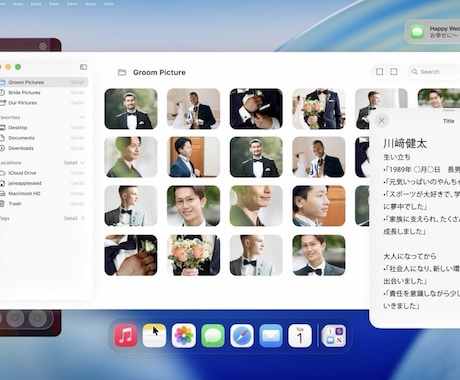Click the Groom Picture window title
460x380 pixels.
(159, 72)
